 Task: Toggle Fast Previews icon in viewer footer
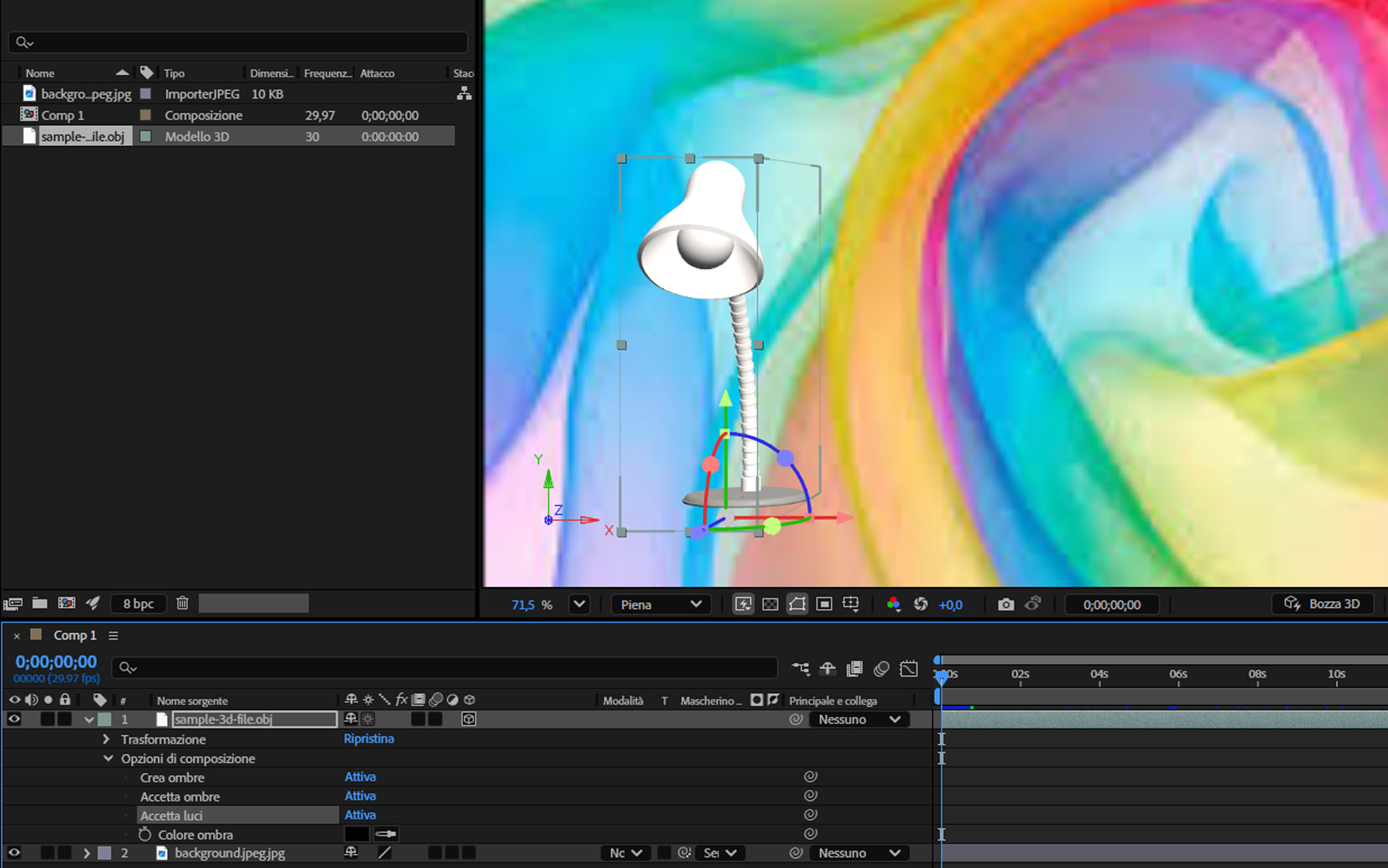743,604
